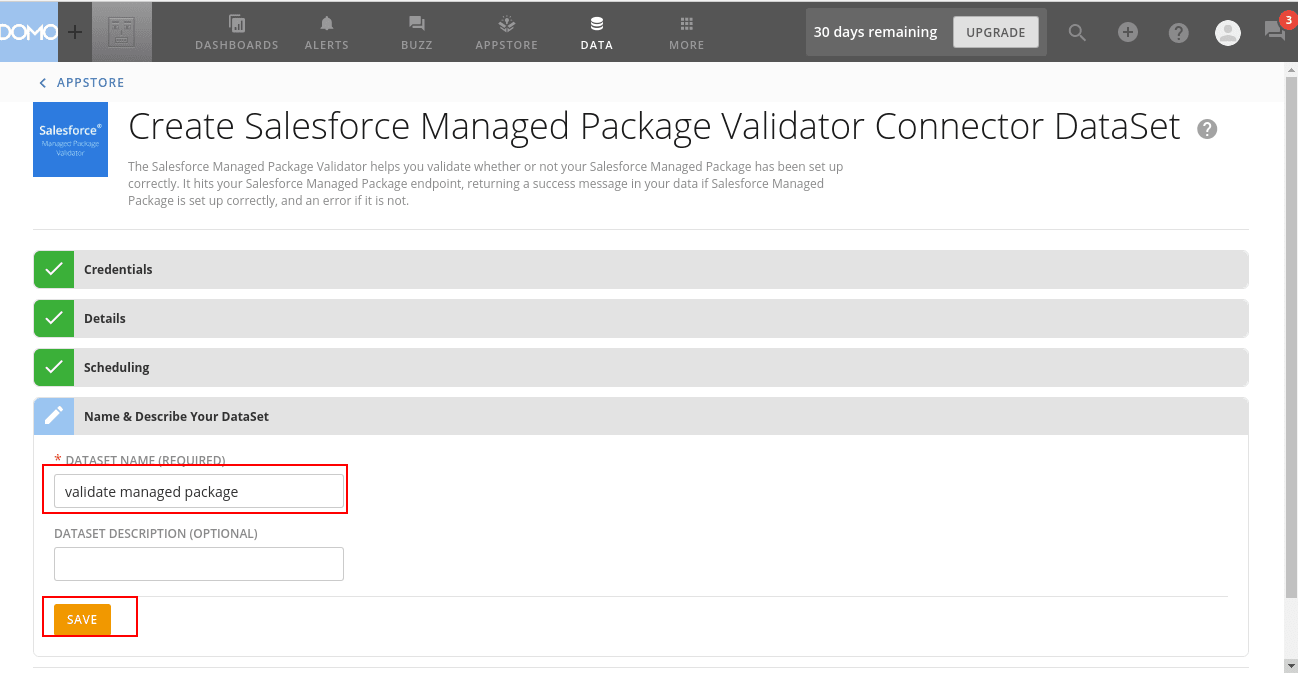Switch to the DATA tab
The width and height of the screenshot is (1298, 673).
(596, 31)
